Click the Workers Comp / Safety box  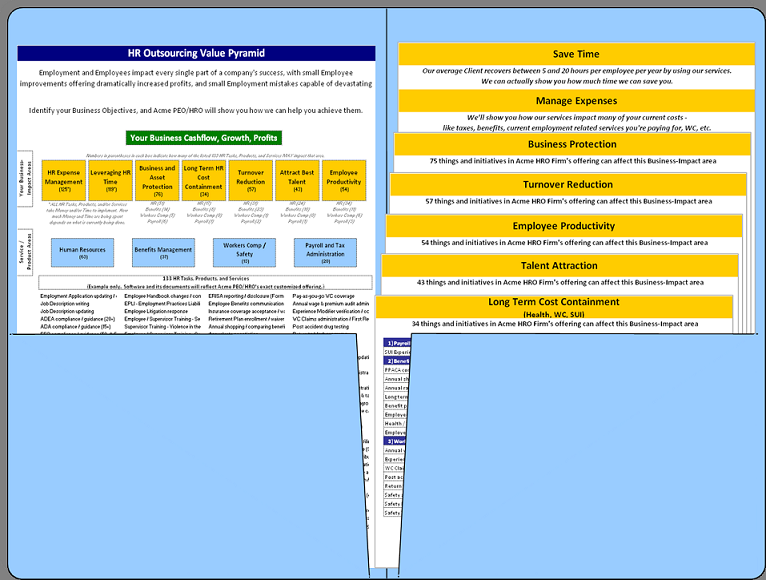(x=245, y=252)
